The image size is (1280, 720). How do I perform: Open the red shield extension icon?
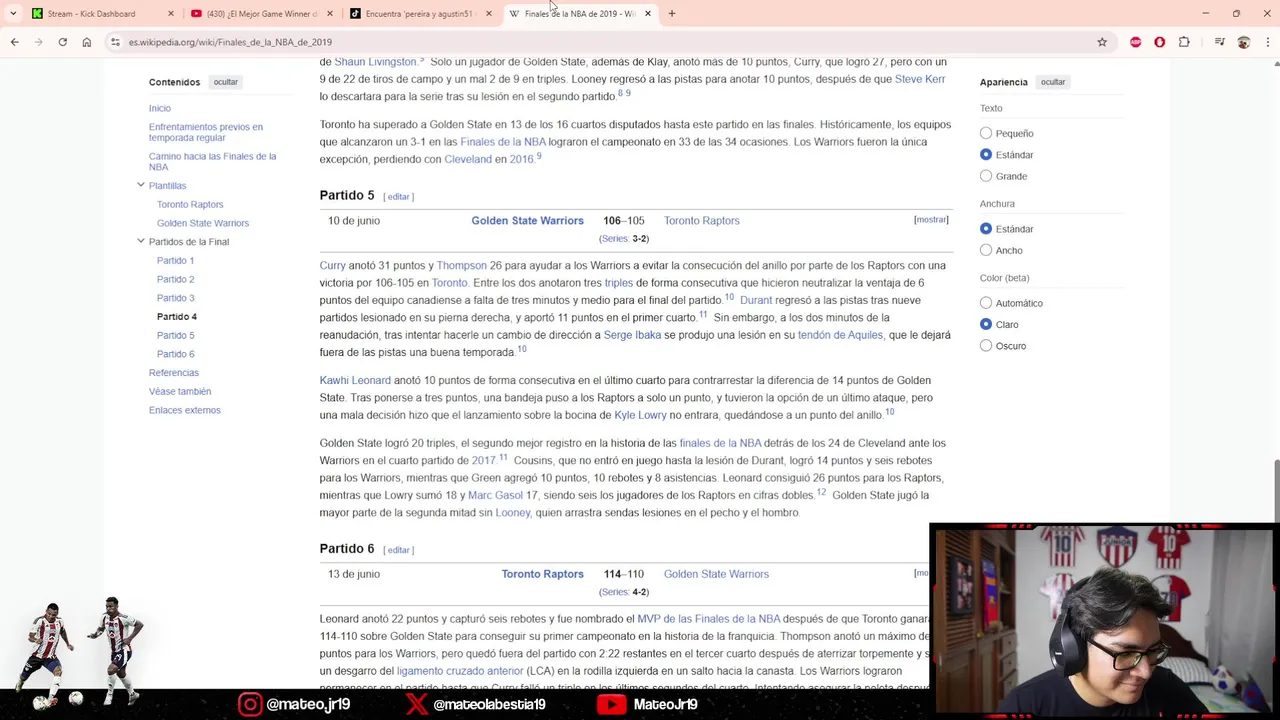point(1159,42)
